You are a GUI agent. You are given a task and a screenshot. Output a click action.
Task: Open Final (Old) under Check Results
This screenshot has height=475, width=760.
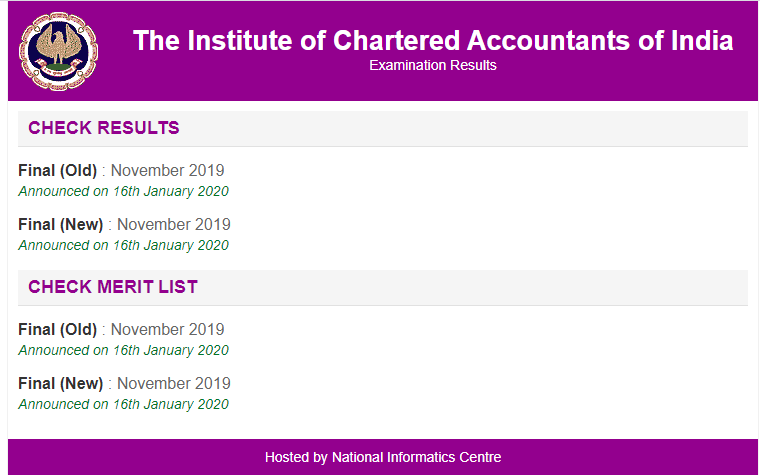click(57, 170)
